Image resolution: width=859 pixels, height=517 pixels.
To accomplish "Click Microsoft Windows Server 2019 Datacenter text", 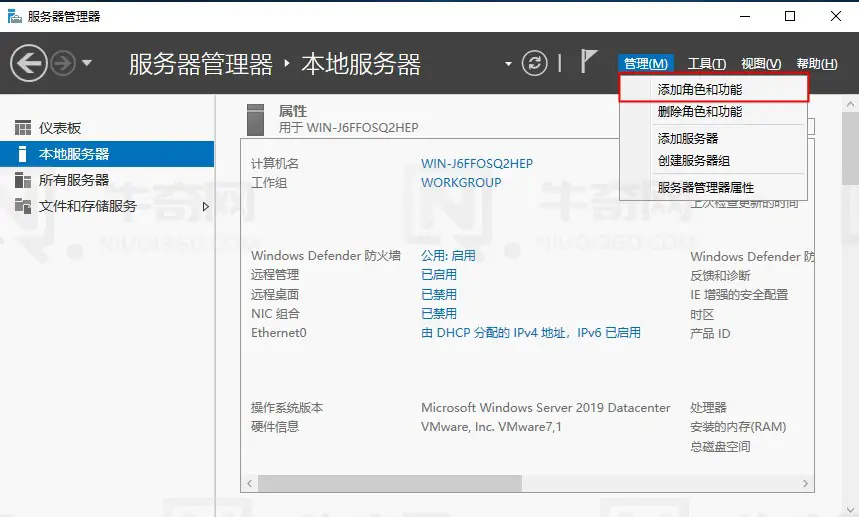I will [x=546, y=407].
